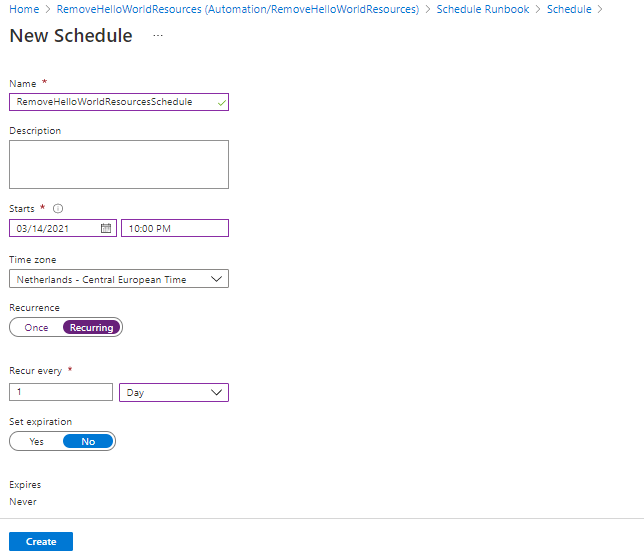Expand the Time zone dropdown
Viewport: 644px width, 559px height.
coord(119,279)
